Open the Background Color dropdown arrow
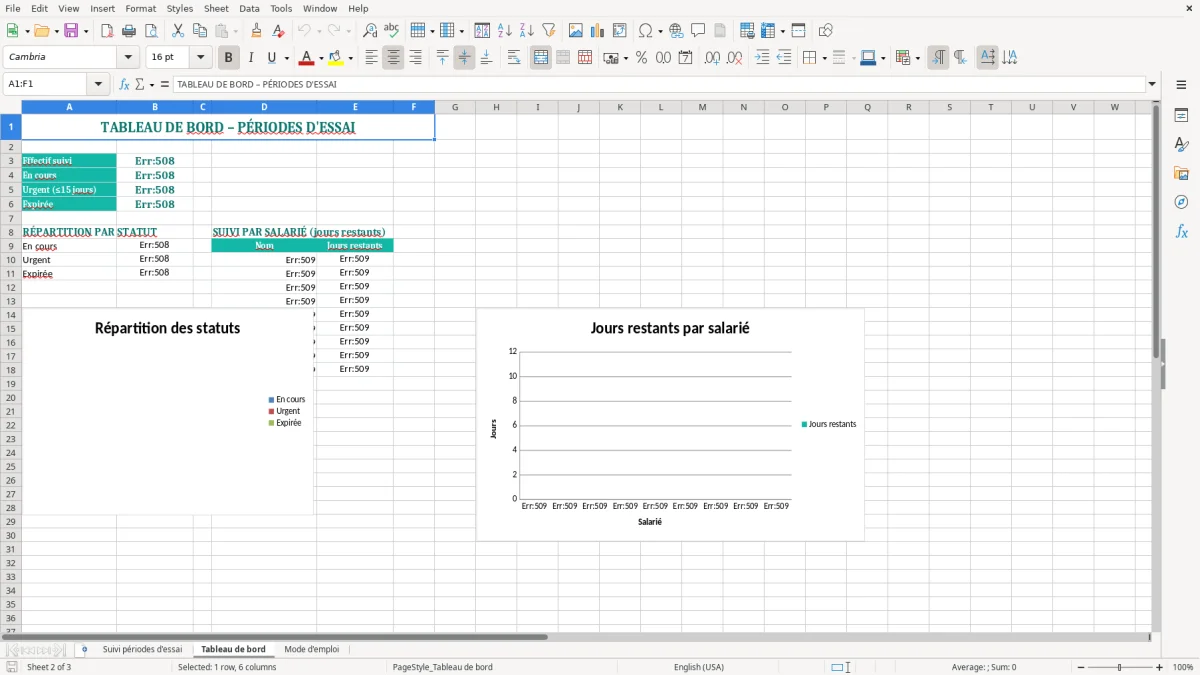This screenshot has height=675, width=1200. [350, 58]
